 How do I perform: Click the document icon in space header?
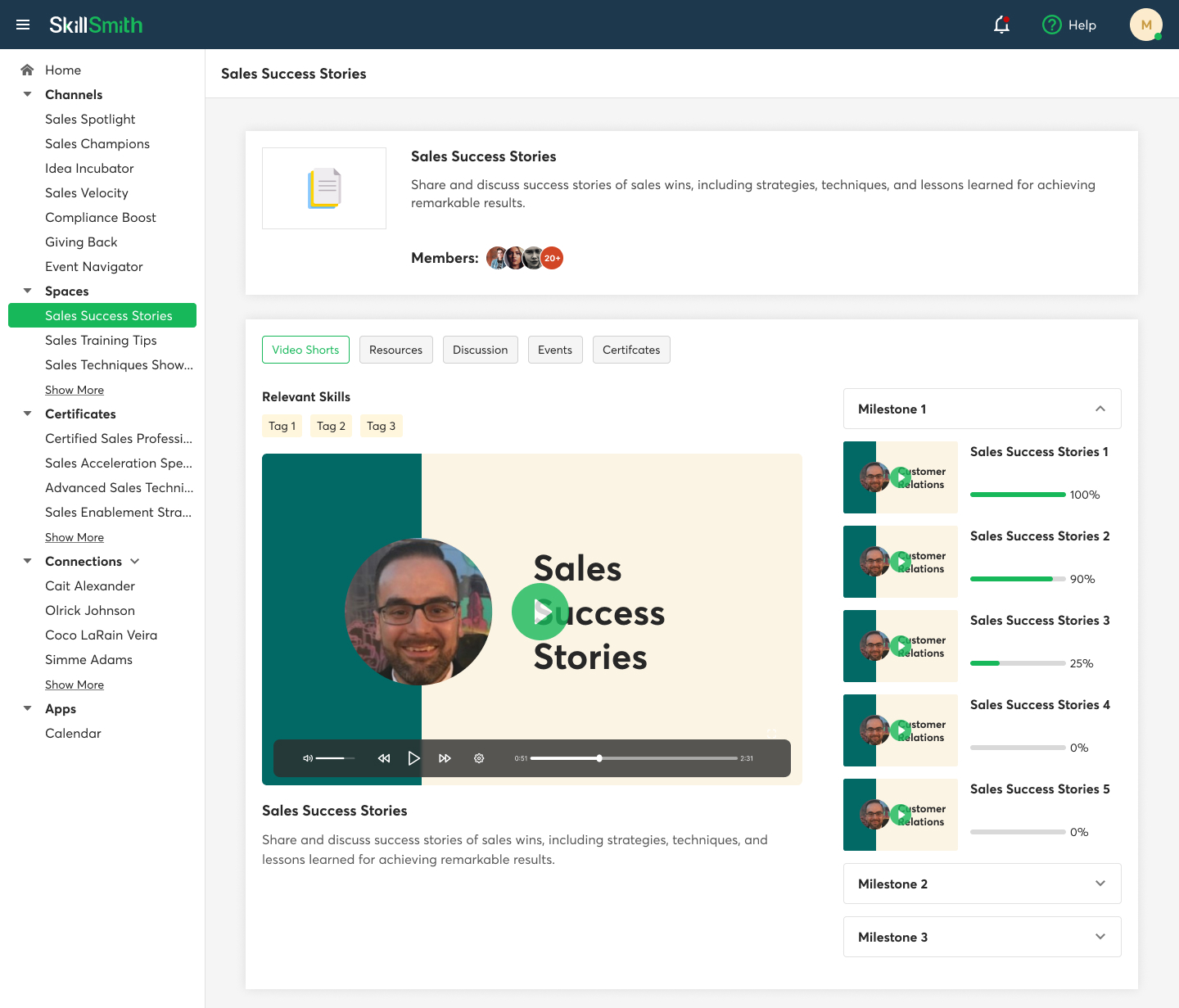[324, 188]
